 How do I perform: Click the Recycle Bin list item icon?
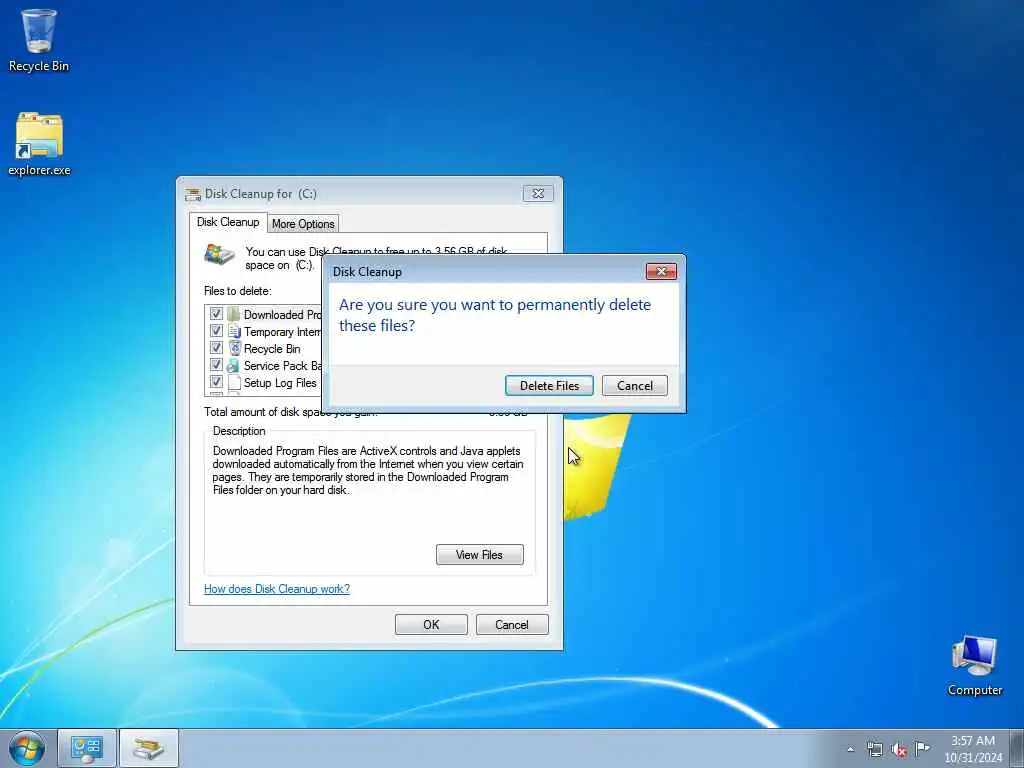234,348
